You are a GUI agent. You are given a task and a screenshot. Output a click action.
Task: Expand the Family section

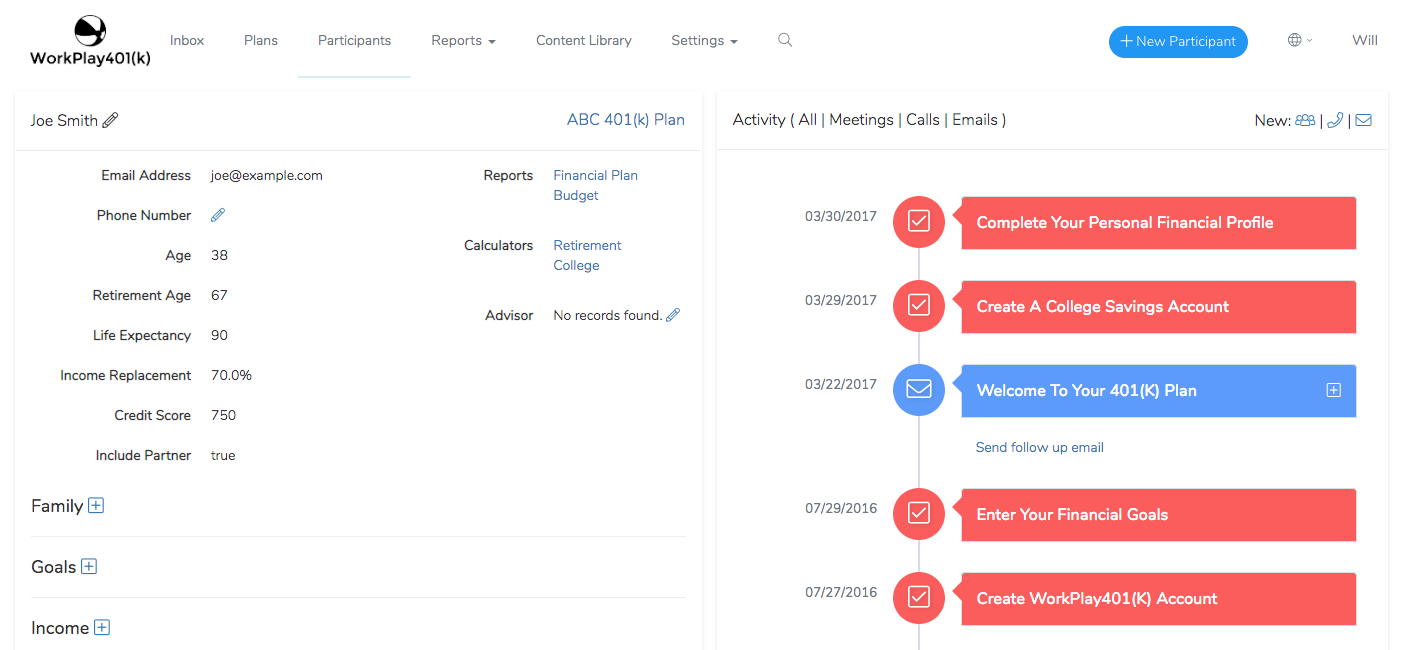96,506
